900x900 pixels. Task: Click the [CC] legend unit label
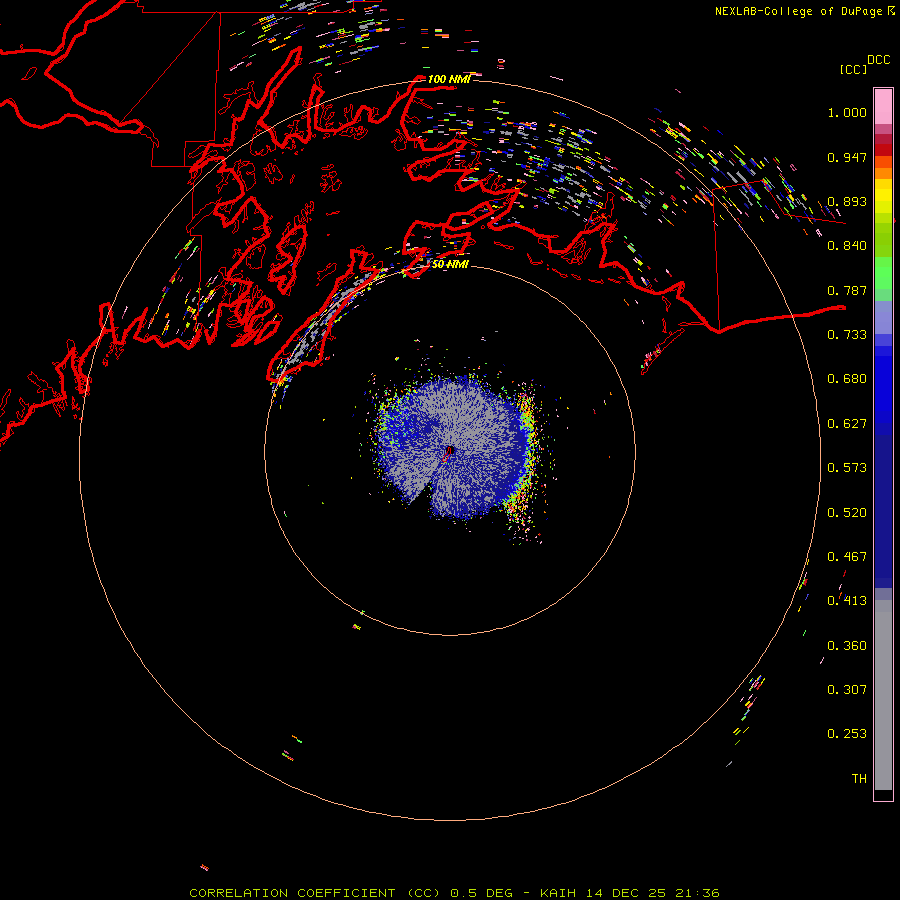(x=853, y=69)
